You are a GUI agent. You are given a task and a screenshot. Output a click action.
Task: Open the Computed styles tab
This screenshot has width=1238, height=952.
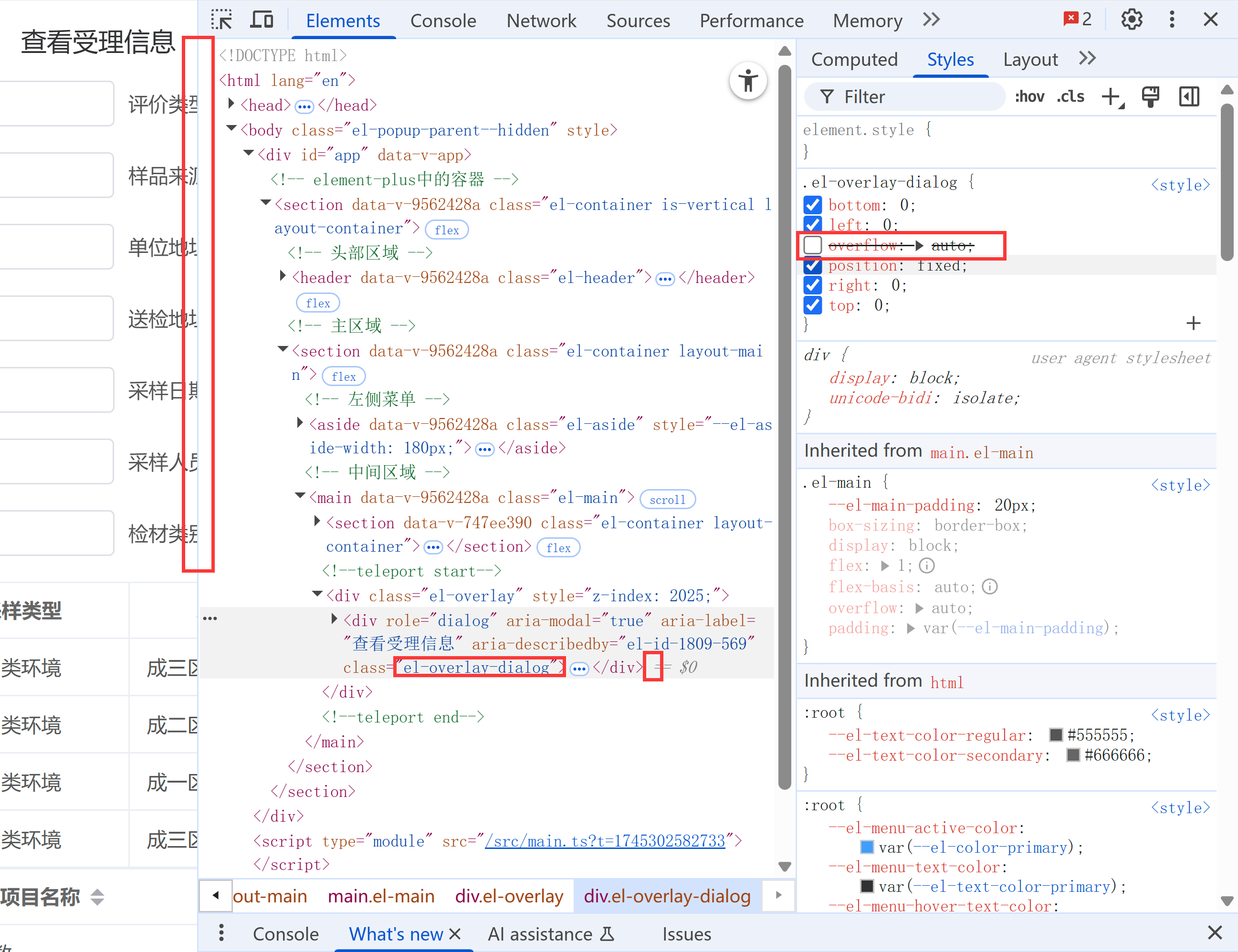coord(854,60)
